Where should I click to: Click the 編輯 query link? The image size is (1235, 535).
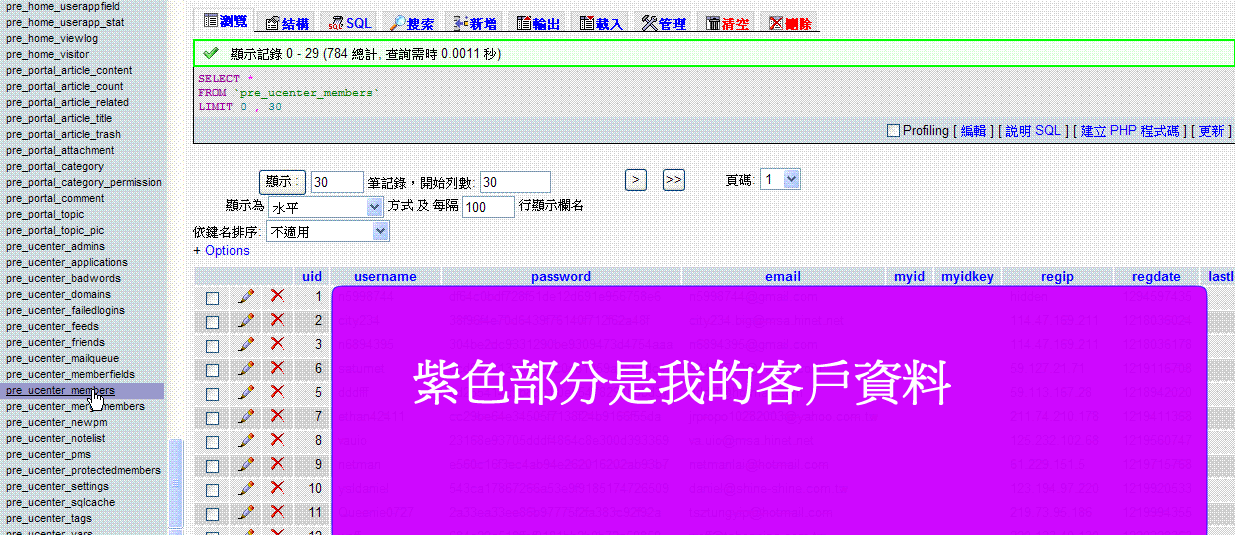click(973, 131)
